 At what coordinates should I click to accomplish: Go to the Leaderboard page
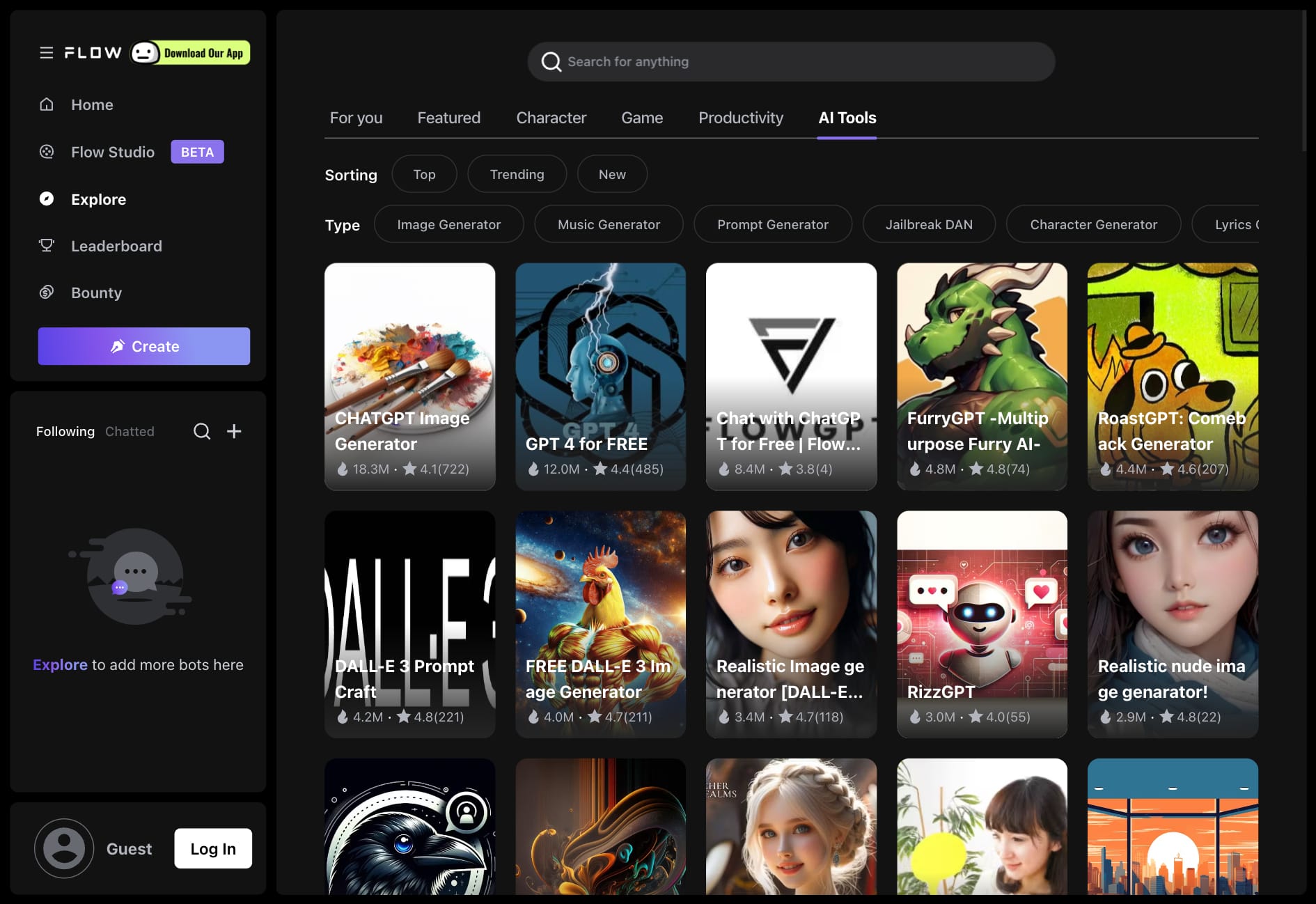pos(116,246)
